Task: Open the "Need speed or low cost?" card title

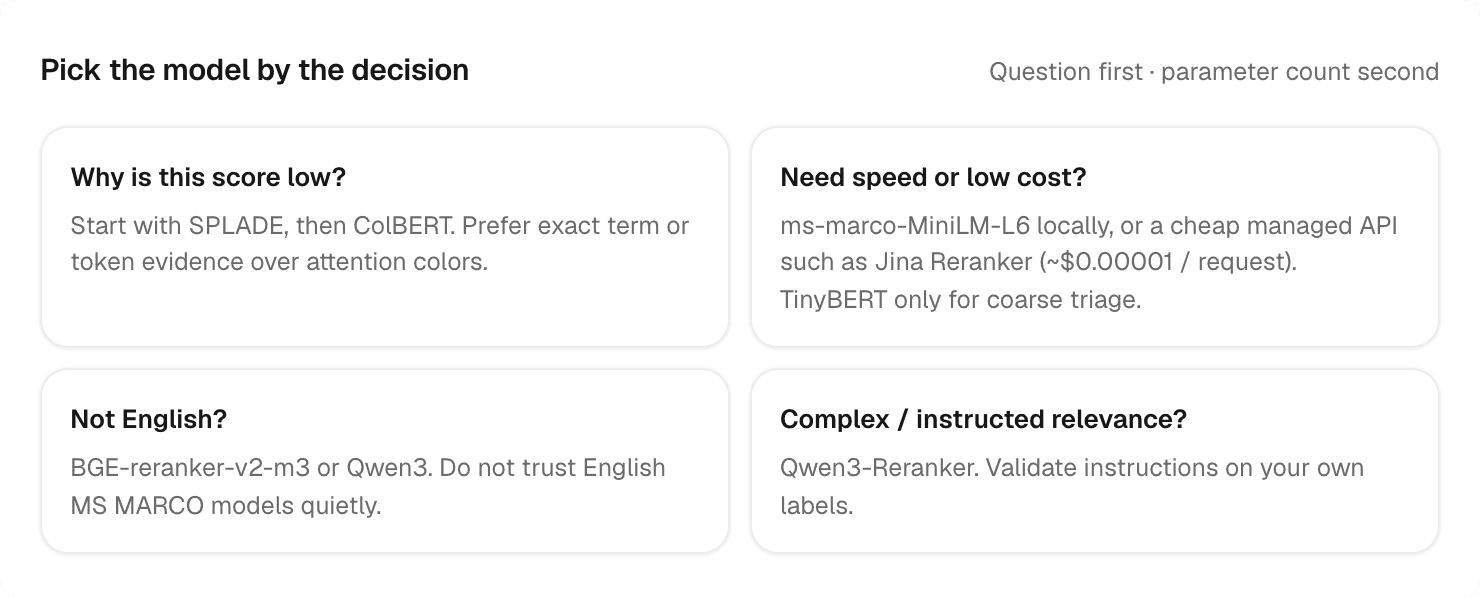Action: coord(933,178)
